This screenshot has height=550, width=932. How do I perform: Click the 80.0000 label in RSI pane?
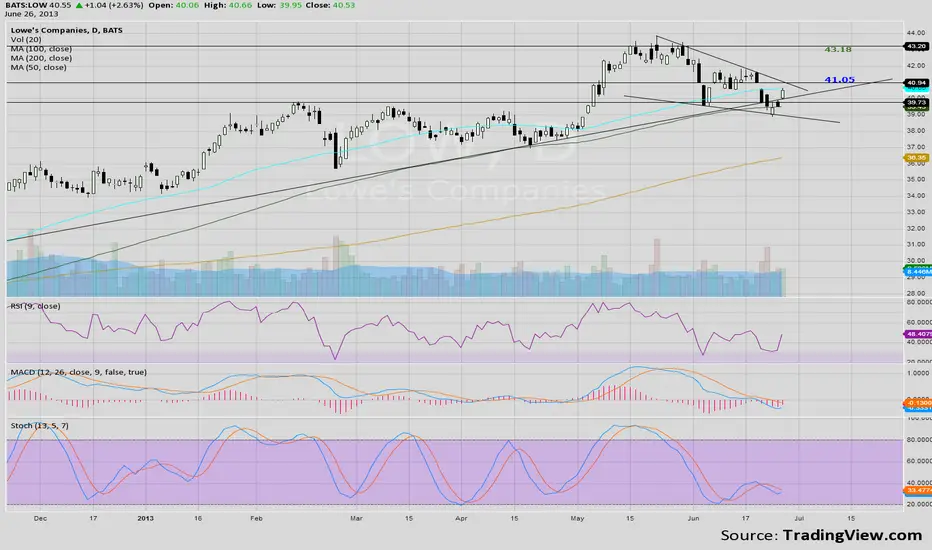[919, 302]
